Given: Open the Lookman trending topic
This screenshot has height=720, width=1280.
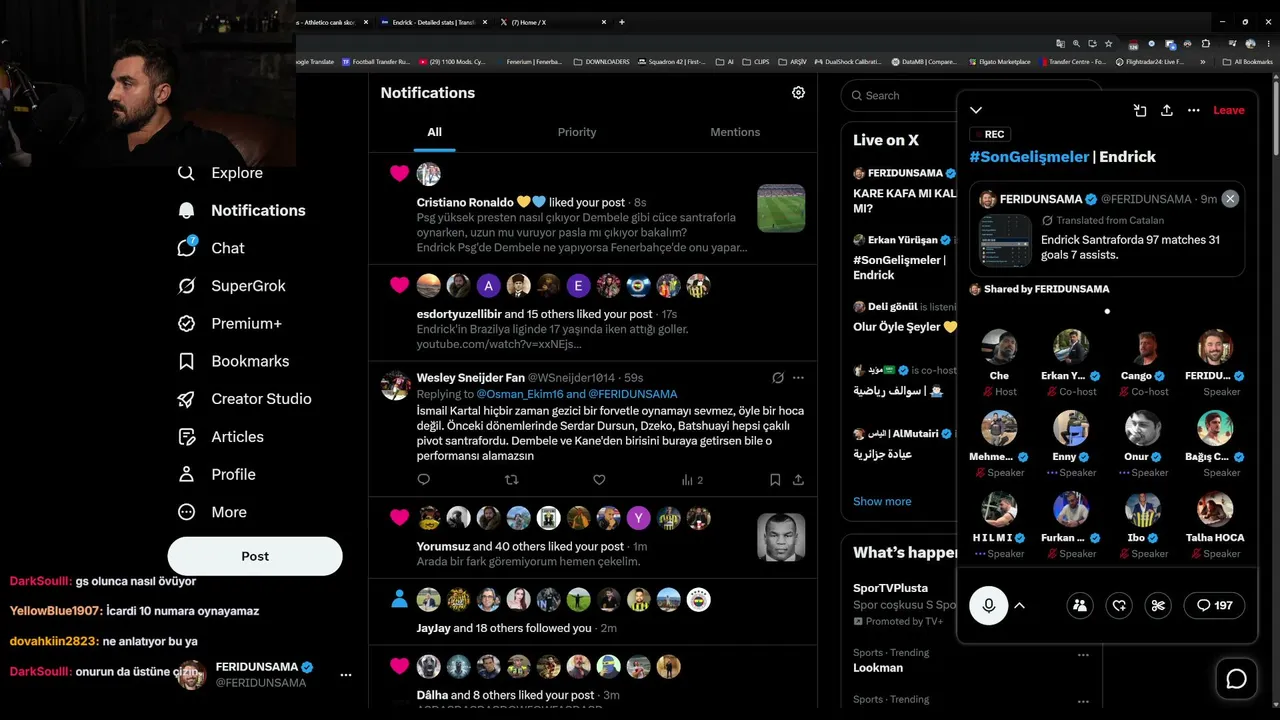Looking at the screenshot, I should click(878, 668).
